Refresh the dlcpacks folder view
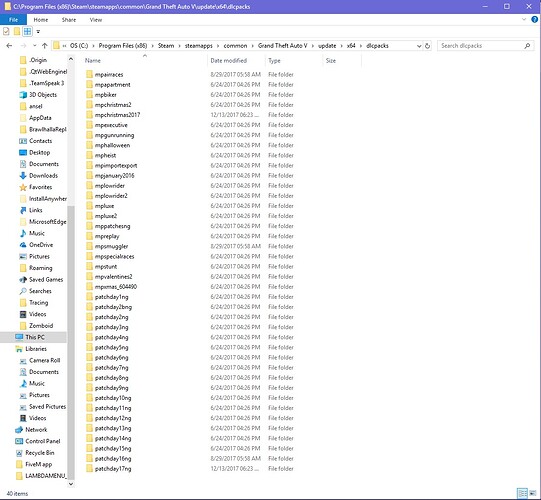Viewport: 541px width, 500px height. (x=427, y=46)
